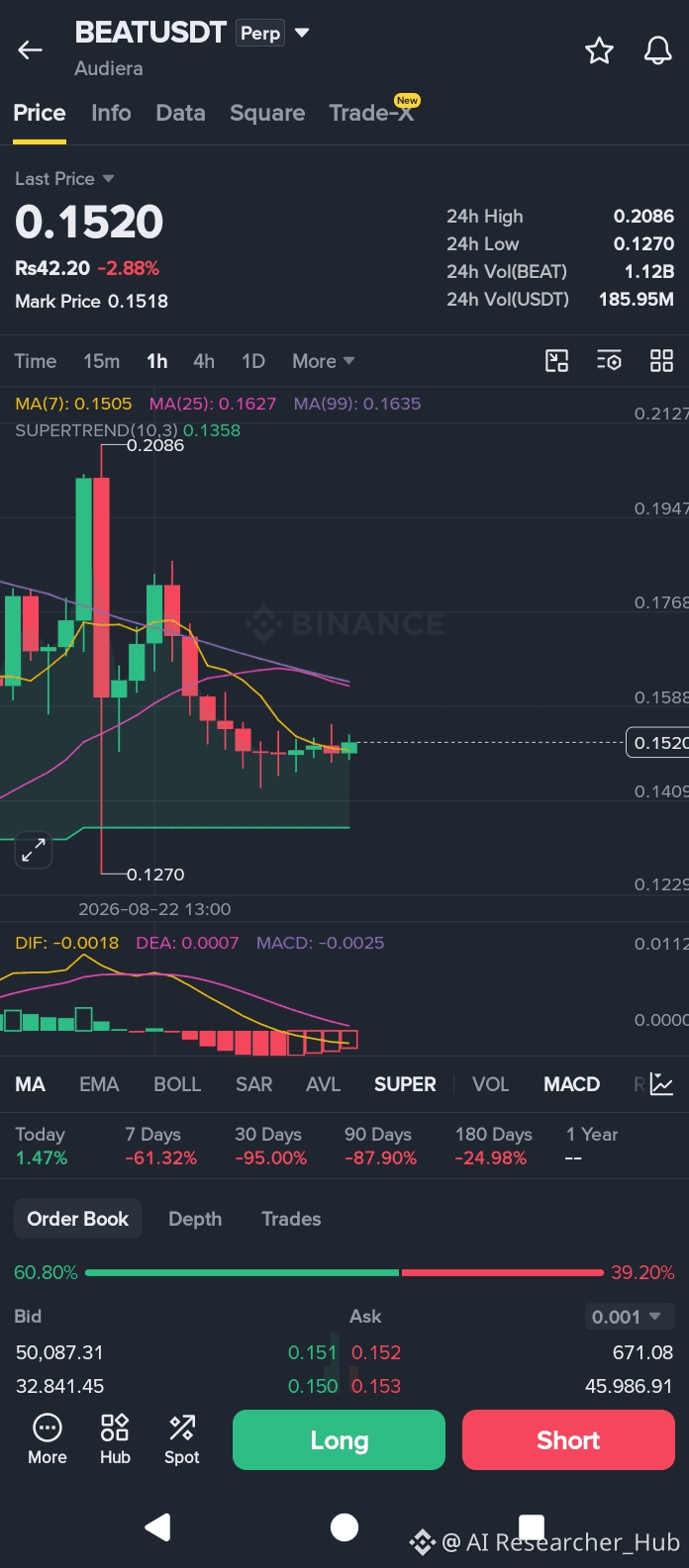689x1568 pixels.
Task: Select the 1D timeframe
Action: (253, 361)
